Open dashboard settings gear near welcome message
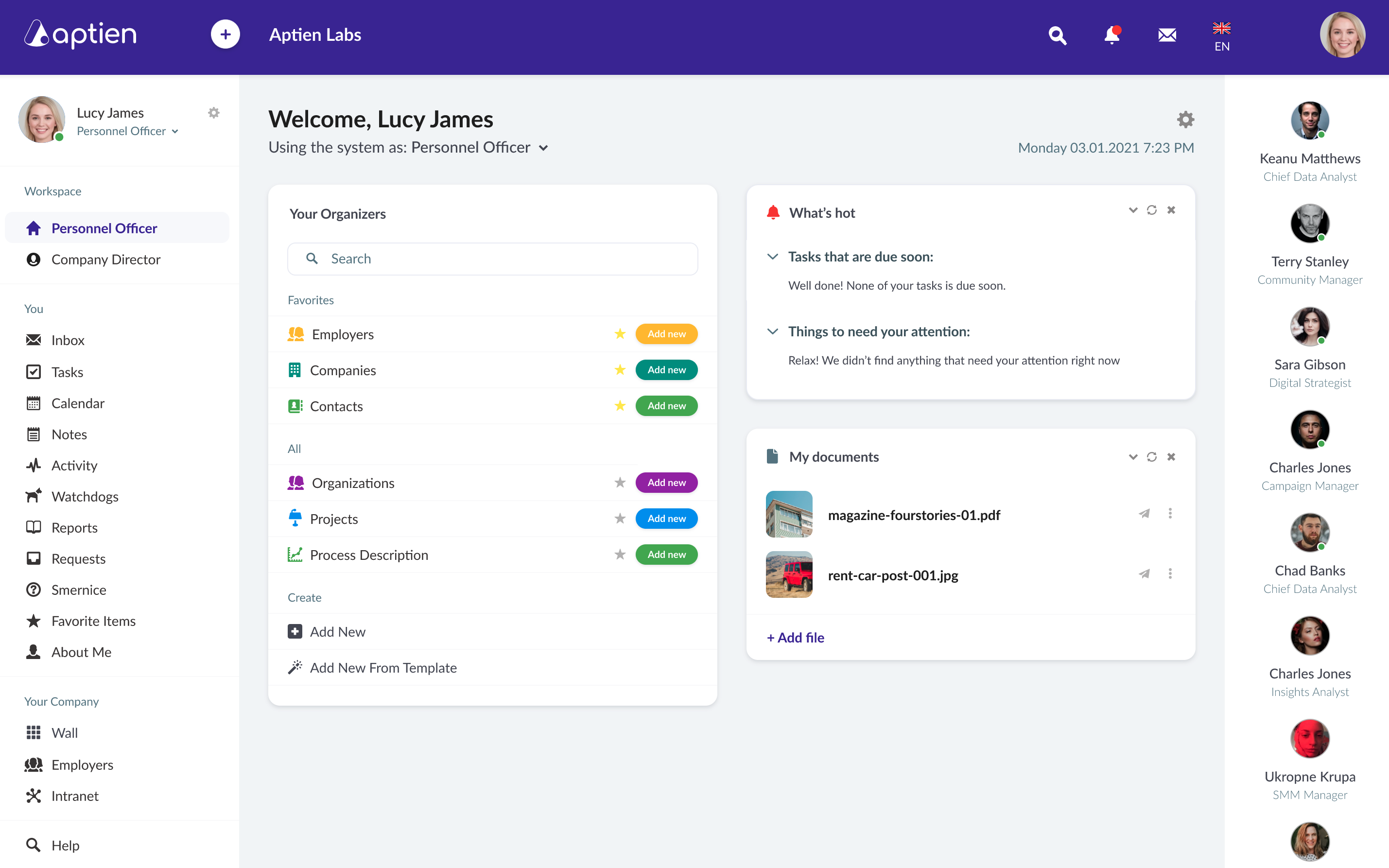This screenshot has width=1389, height=868. pos(1186,120)
